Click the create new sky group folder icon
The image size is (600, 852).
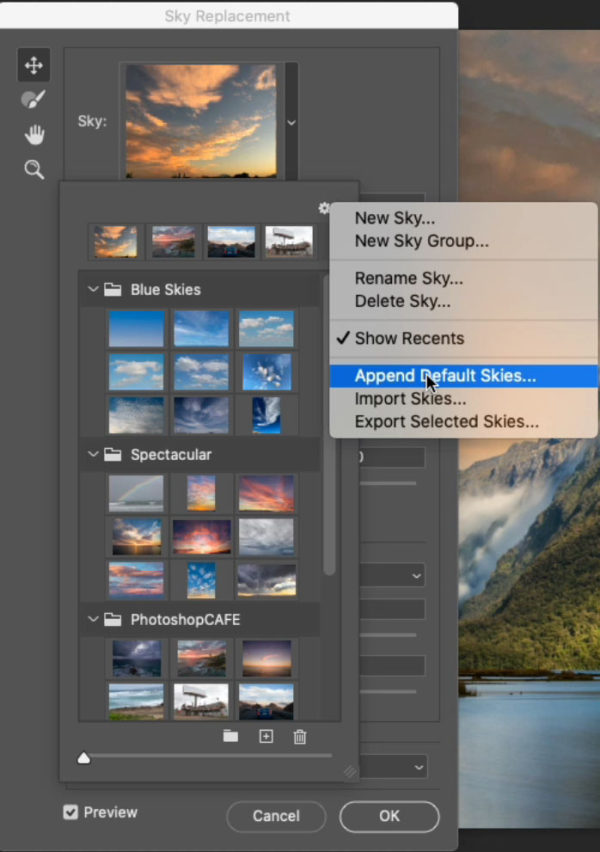[230, 736]
